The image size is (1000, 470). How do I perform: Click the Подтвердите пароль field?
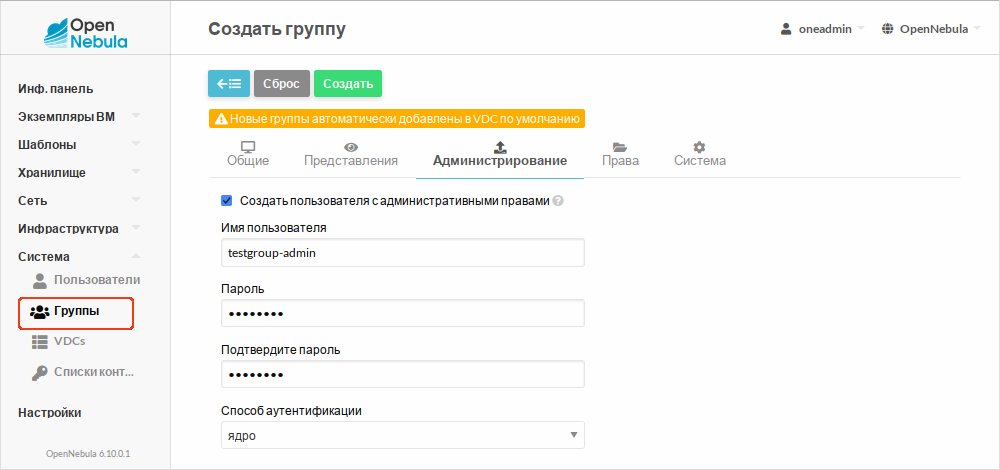point(402,375)
